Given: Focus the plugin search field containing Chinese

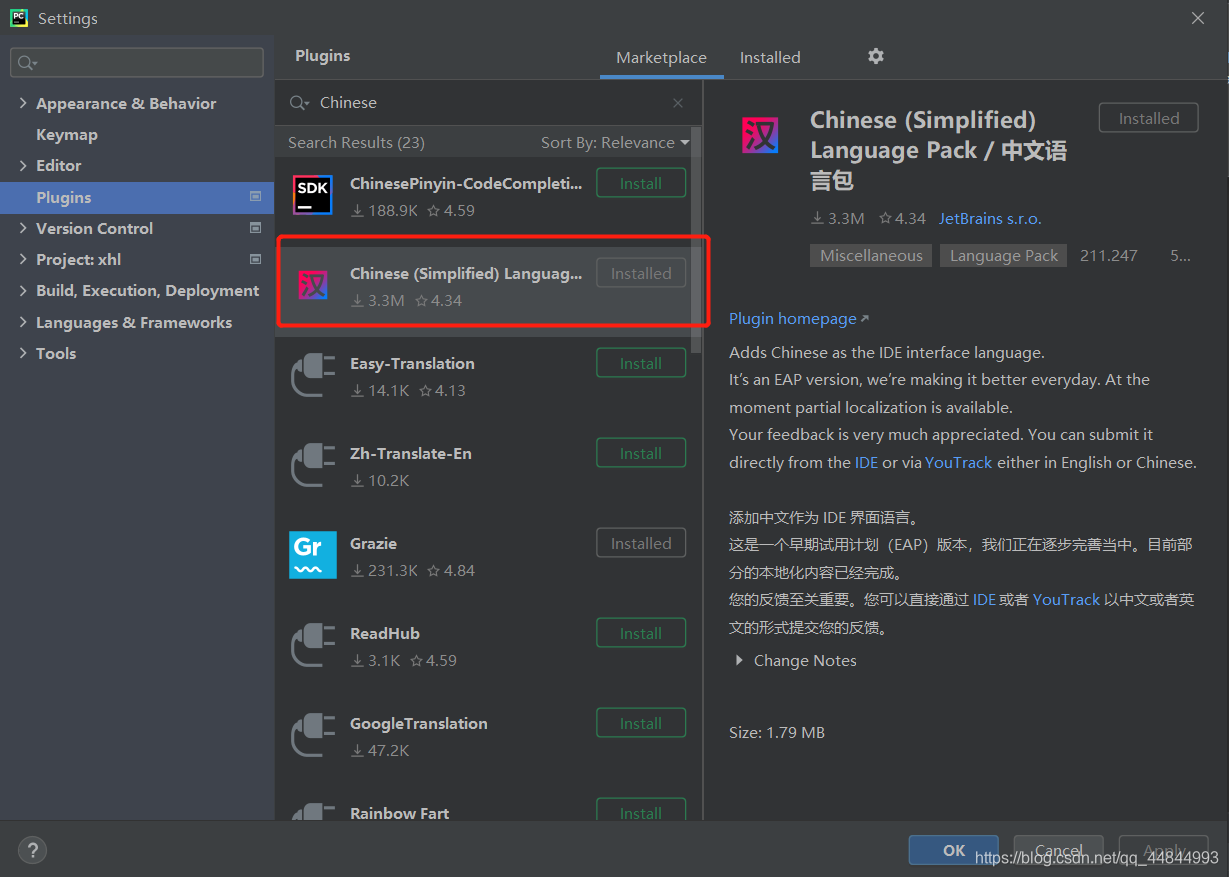Looking at the screenshot, I should click(x=490, y=103).
